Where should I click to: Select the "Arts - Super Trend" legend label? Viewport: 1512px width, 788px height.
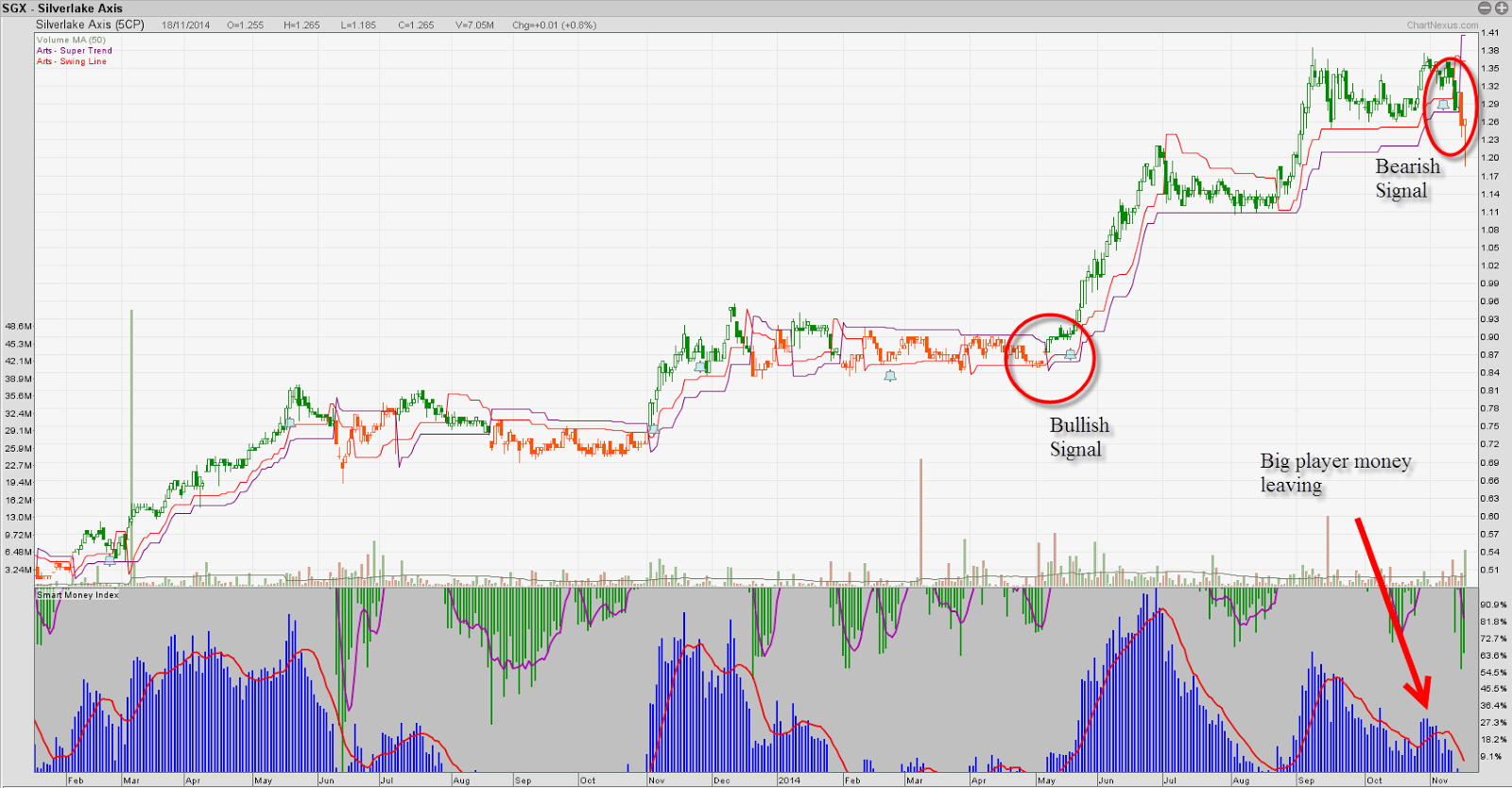pyautogui.click(x=74, y=51)
